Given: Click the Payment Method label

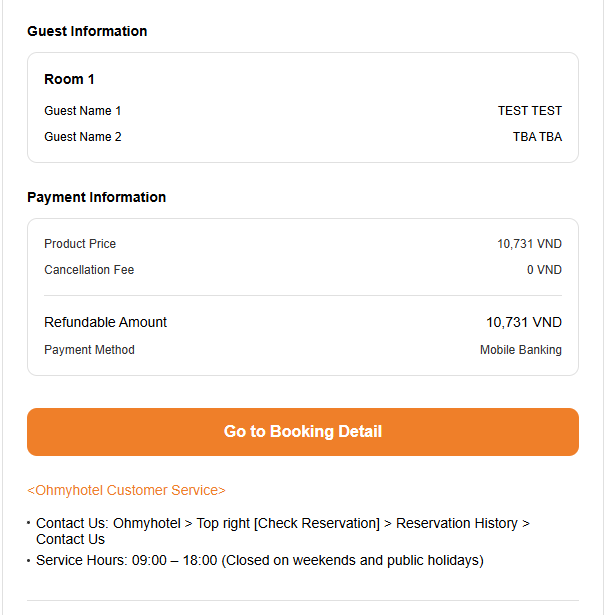Looking at the screenshot, I should (x=89, y=350).
